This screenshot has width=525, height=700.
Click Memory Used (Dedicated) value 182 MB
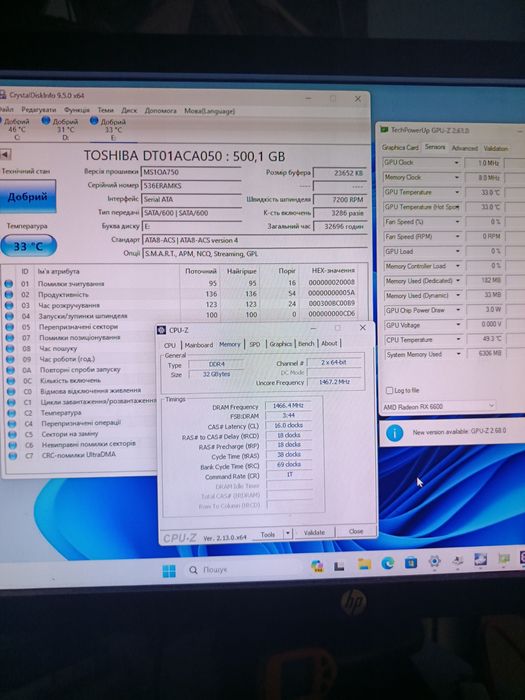[485, 280]
